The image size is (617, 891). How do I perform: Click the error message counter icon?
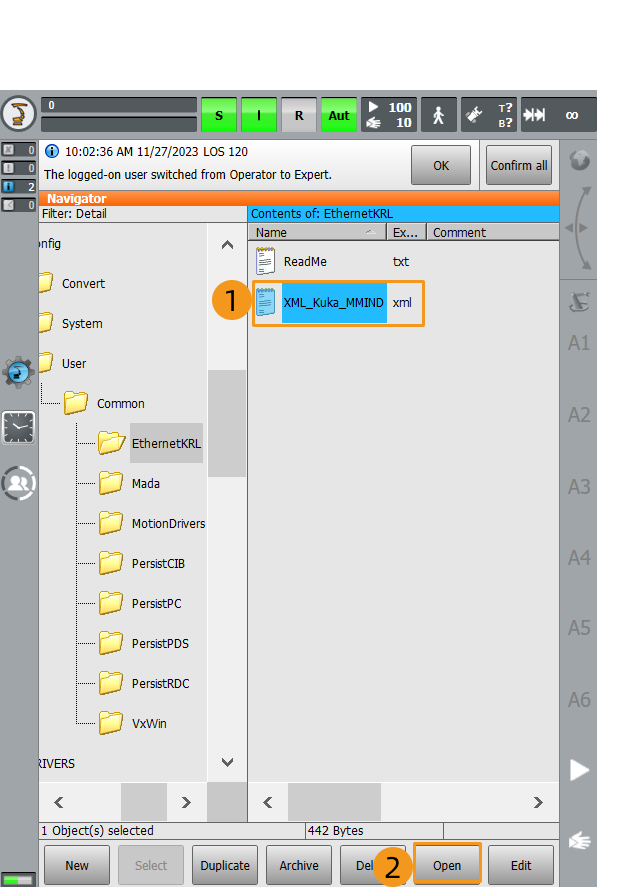(x=19, y=149)
